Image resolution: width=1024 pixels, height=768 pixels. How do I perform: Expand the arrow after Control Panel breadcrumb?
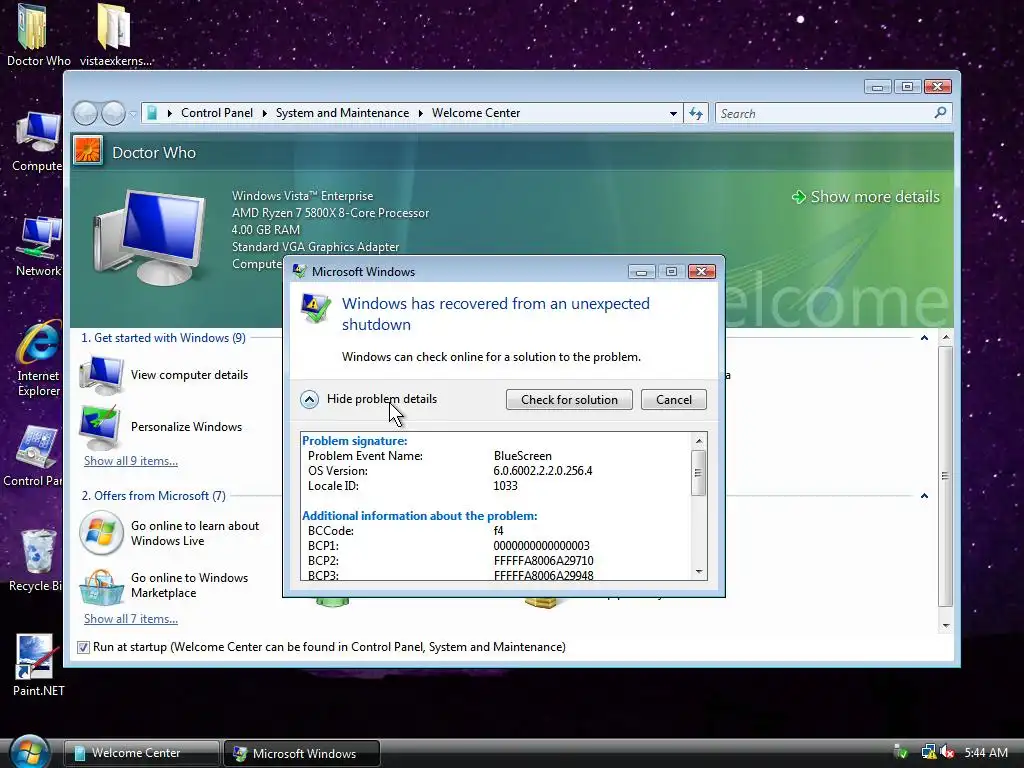264,113
